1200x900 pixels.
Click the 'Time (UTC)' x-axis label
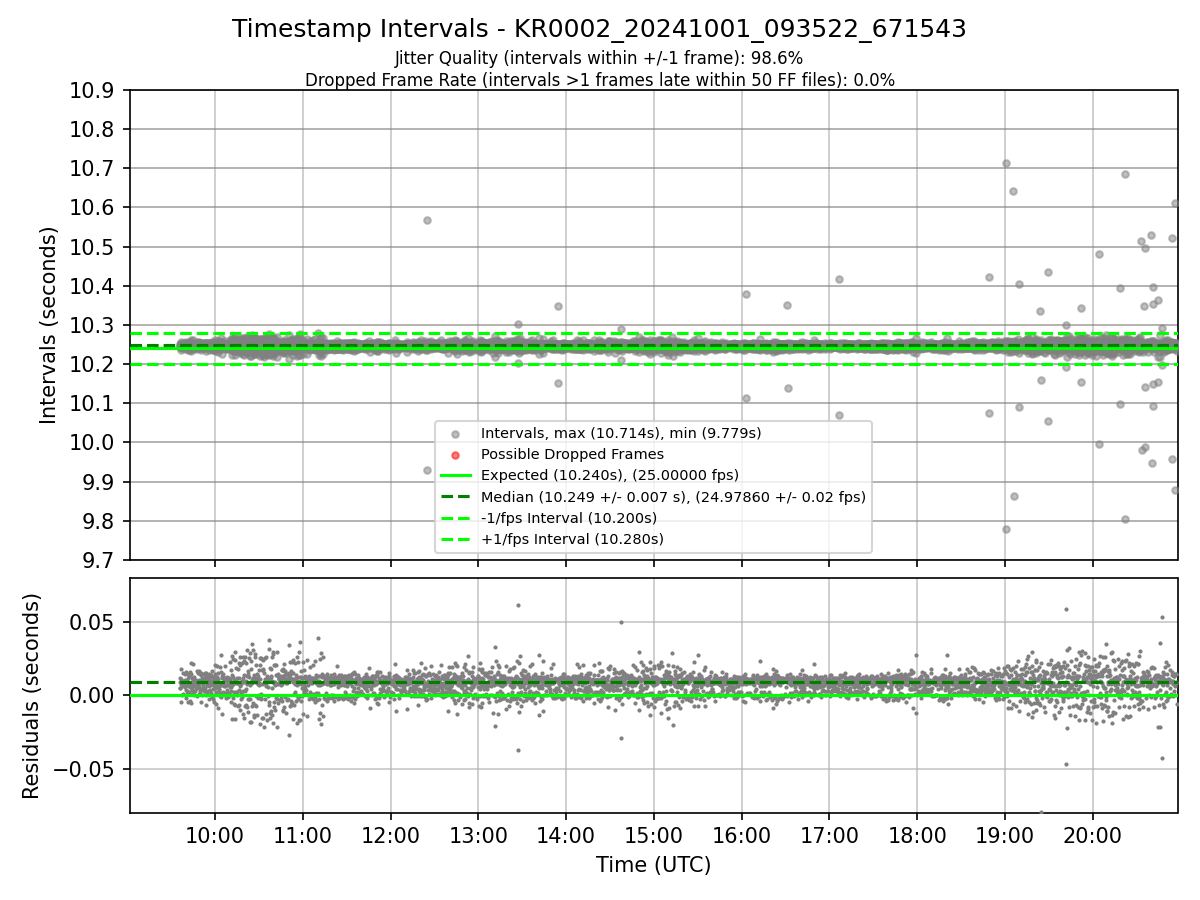pyautogui.click(x=653, y=865)
